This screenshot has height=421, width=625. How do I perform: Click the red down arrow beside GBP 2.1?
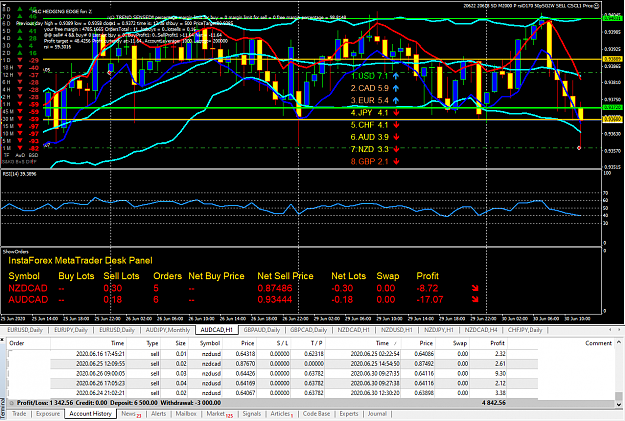[396, 161]
